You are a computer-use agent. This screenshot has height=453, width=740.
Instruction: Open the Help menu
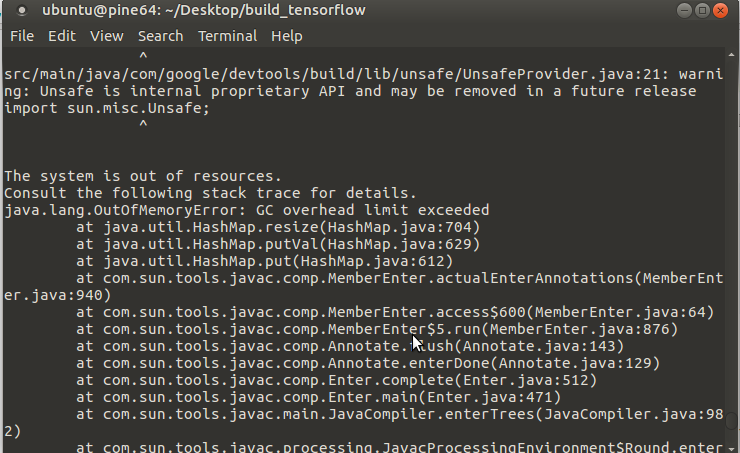click(x=286, y=36)
